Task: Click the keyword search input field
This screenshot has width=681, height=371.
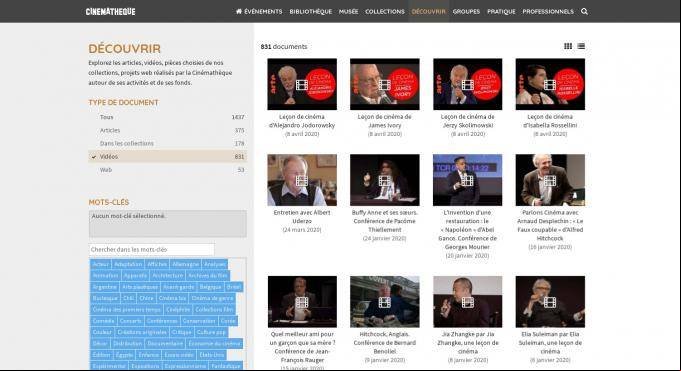Action: click(152, 249)
